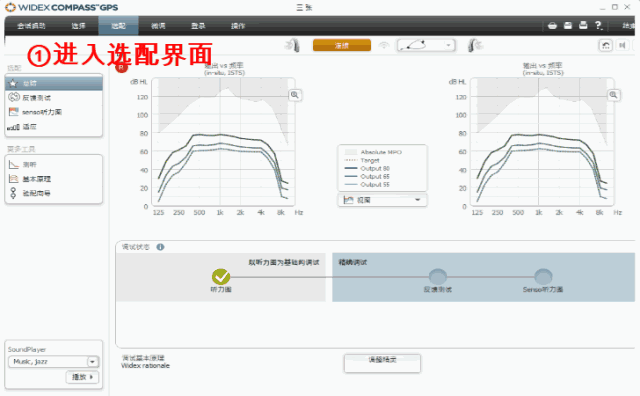Zoom the right output graph with magnifier
The image size is (640, 396).
coord(613,95)
